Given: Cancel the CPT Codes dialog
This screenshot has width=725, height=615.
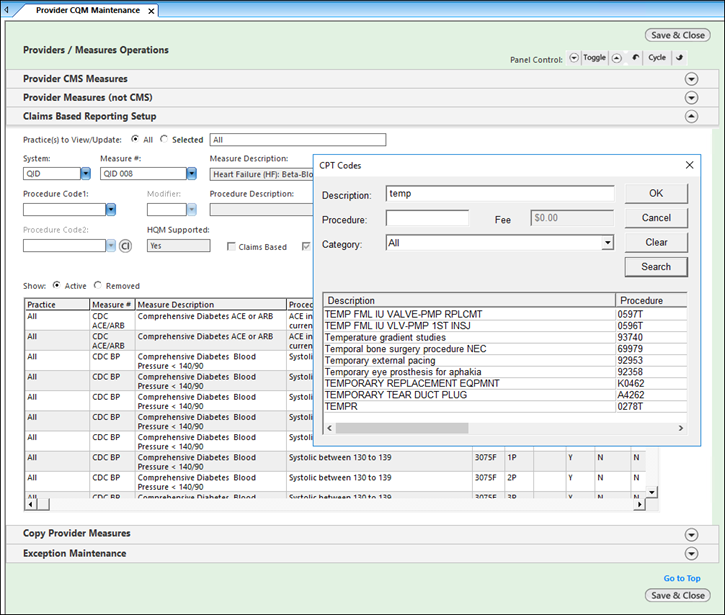Looking at the screenshot, I should [656, 218].
